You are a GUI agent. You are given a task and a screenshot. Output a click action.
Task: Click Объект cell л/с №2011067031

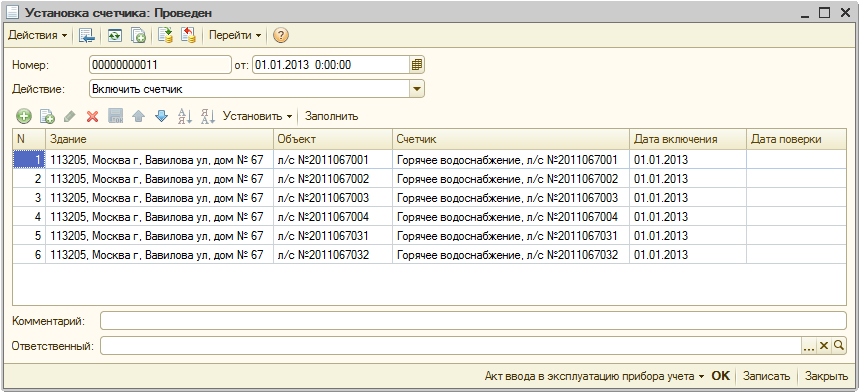[333, 236]
